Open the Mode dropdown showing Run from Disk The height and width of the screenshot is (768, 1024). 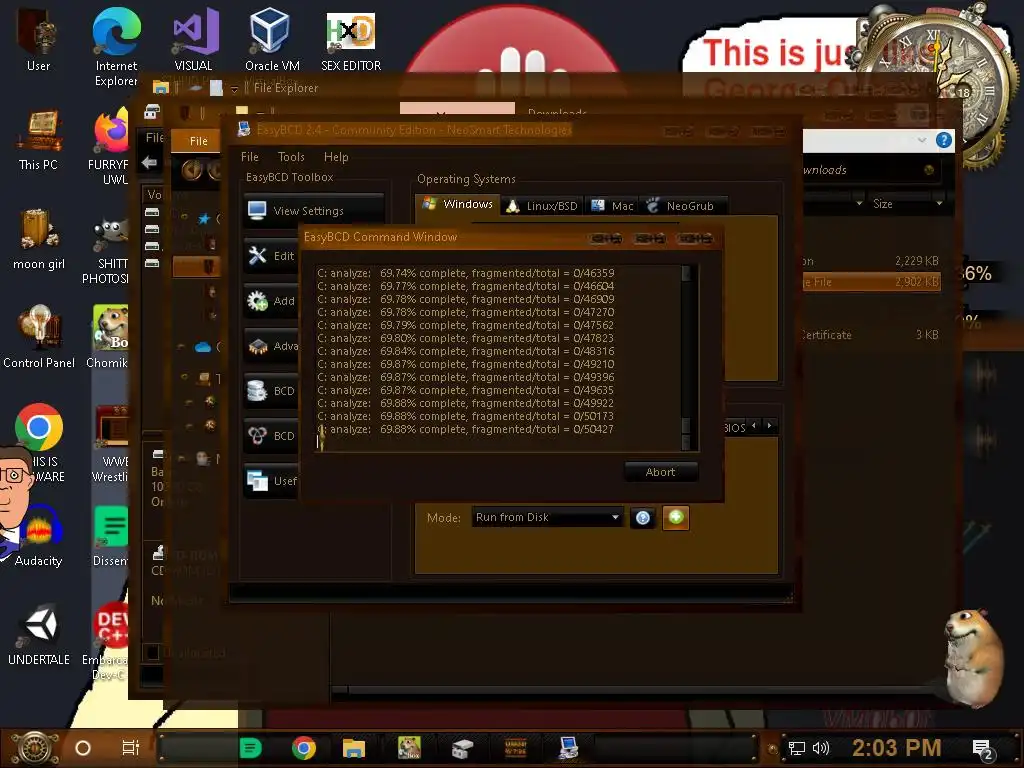[x=547, y=517]
